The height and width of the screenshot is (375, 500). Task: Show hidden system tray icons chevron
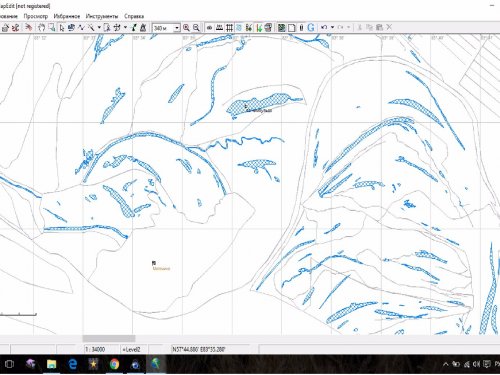point(446,364)
